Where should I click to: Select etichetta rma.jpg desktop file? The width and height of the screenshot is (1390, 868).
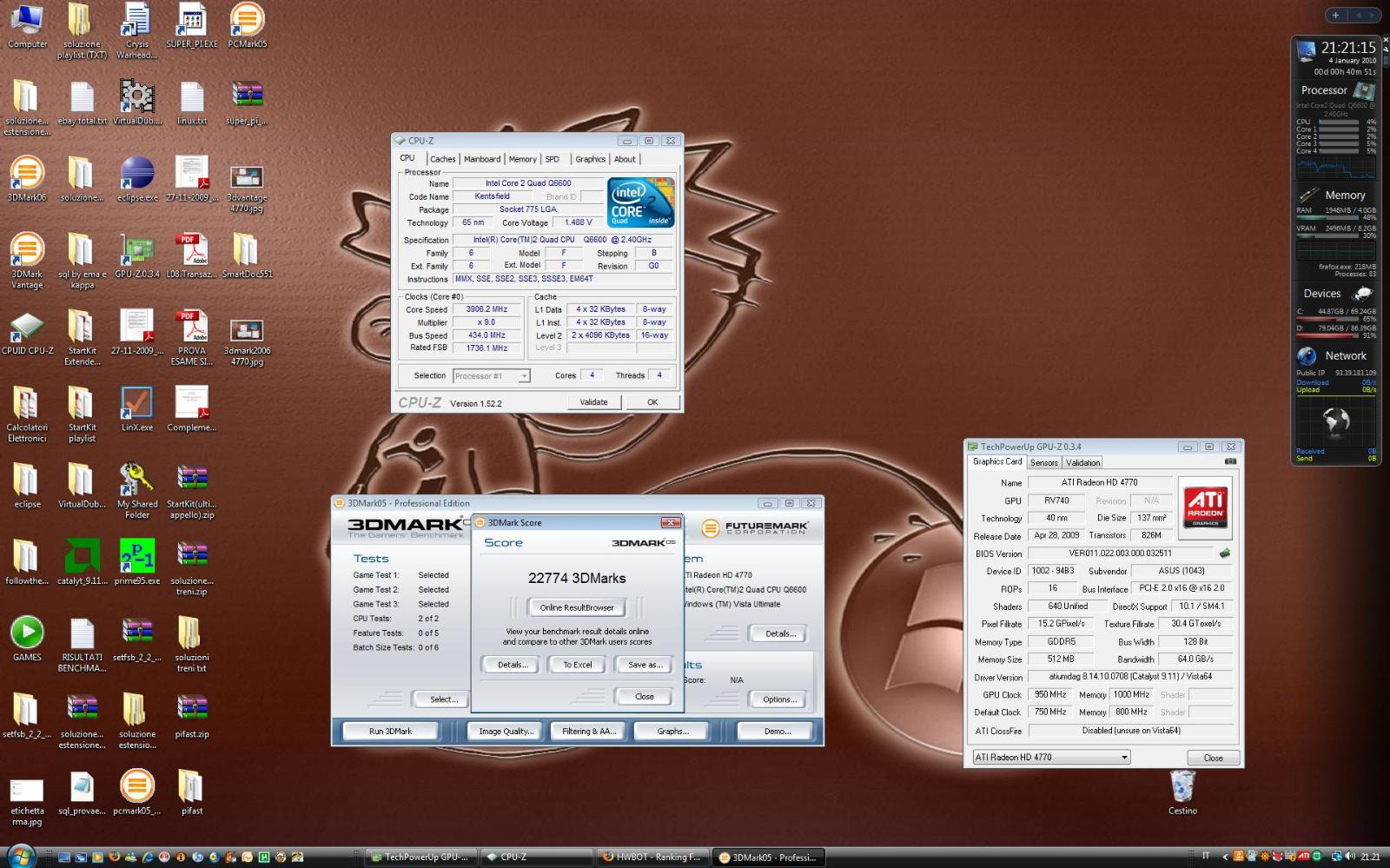tap(27, 803)
